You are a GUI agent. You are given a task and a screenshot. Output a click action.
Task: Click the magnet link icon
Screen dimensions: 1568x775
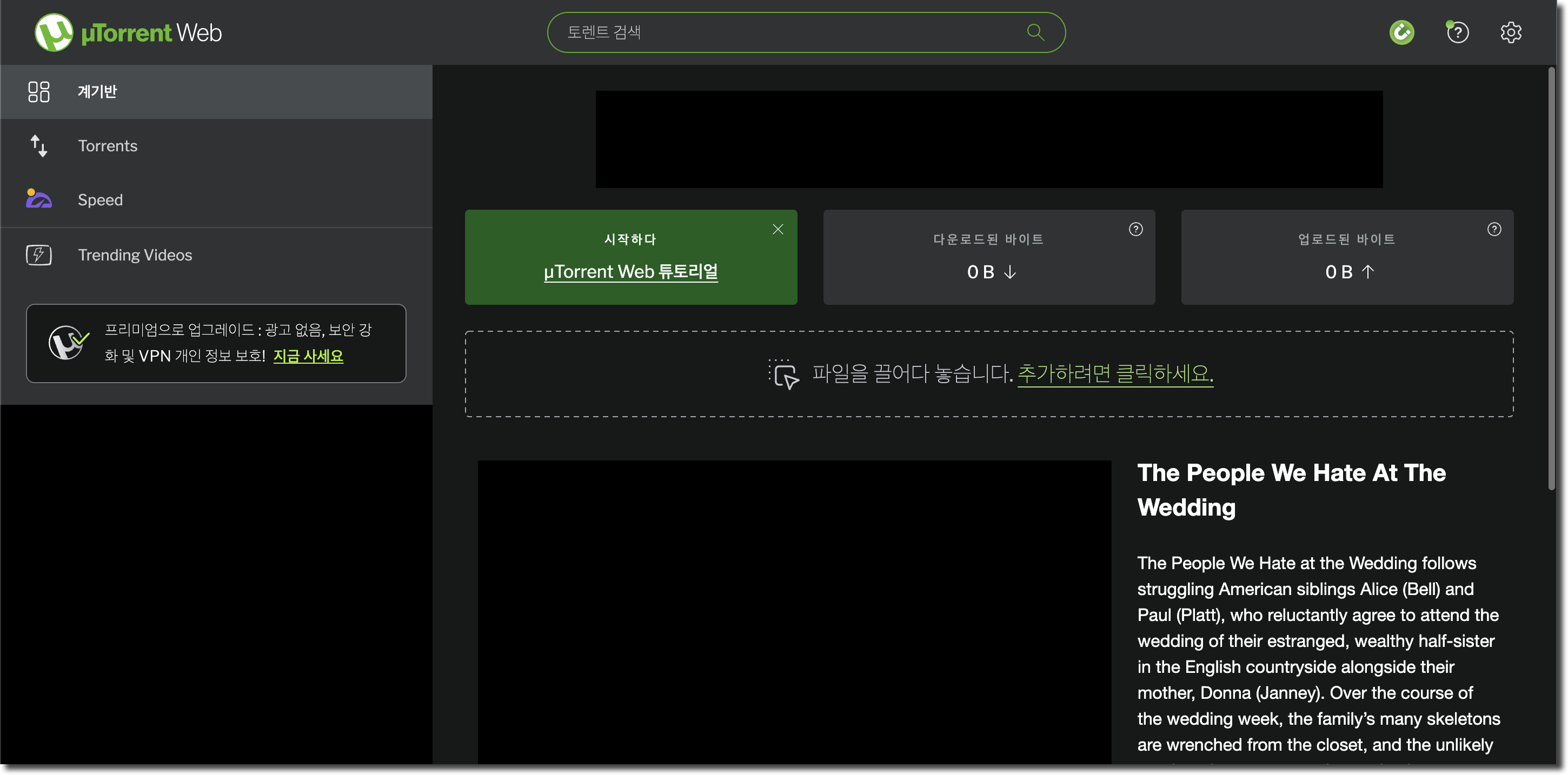[1402, 32]
